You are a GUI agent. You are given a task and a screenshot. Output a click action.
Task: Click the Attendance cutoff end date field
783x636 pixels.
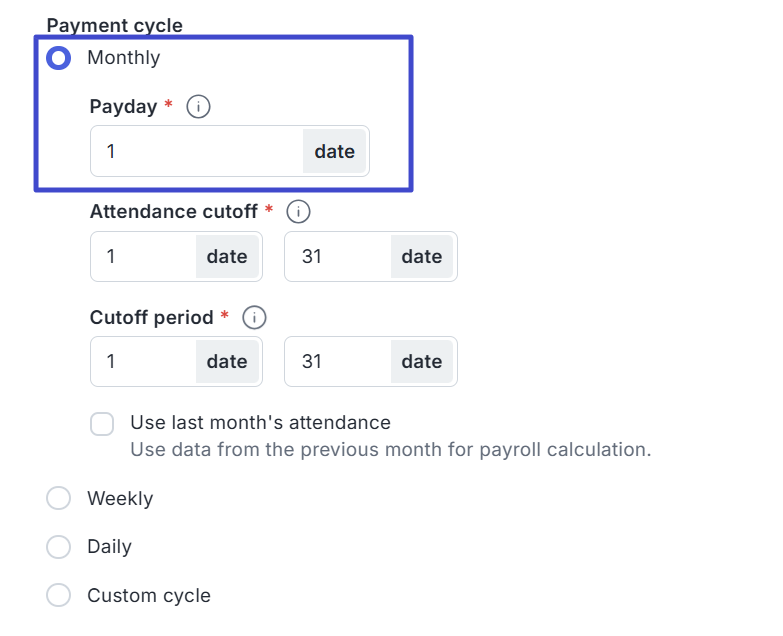point(337,257)
